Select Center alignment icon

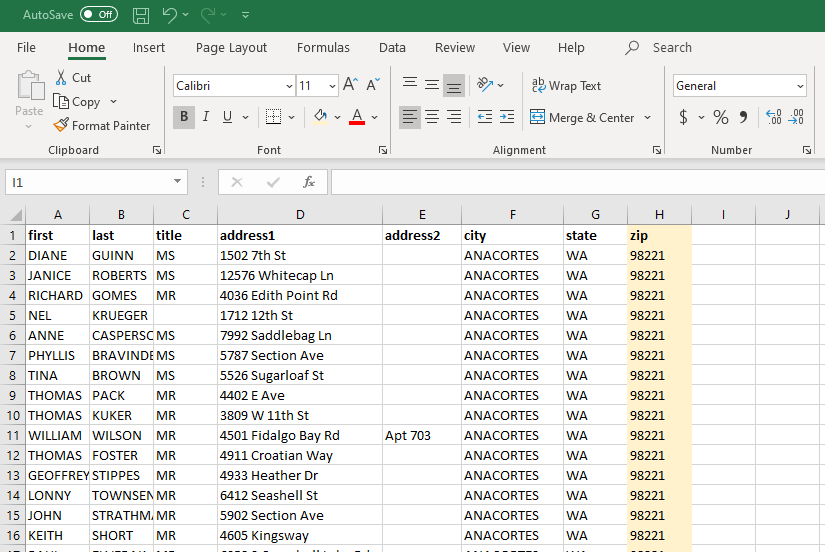click(x=432, y=117)
